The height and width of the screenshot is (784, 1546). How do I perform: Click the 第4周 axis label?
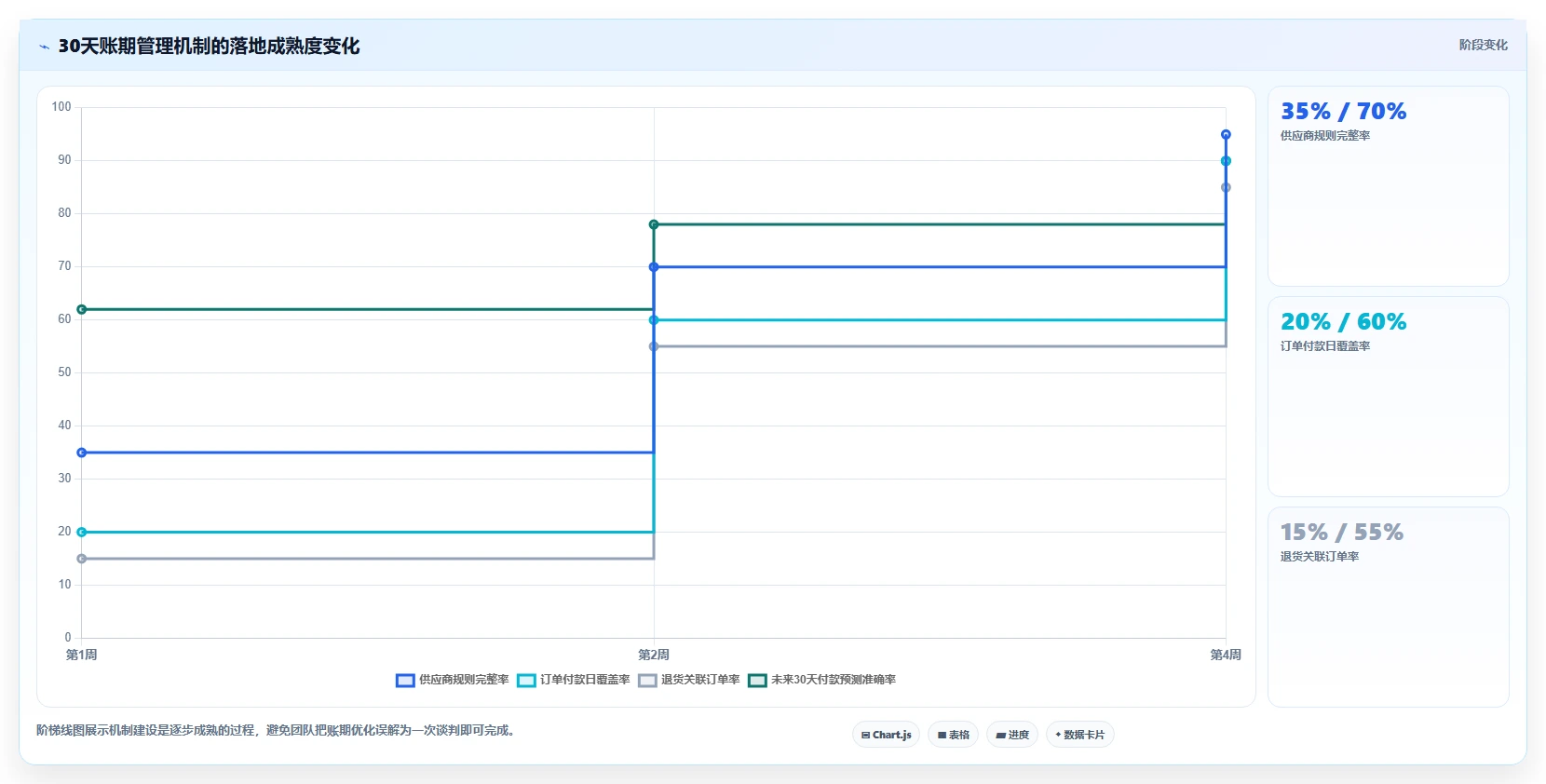(1226, 655)
